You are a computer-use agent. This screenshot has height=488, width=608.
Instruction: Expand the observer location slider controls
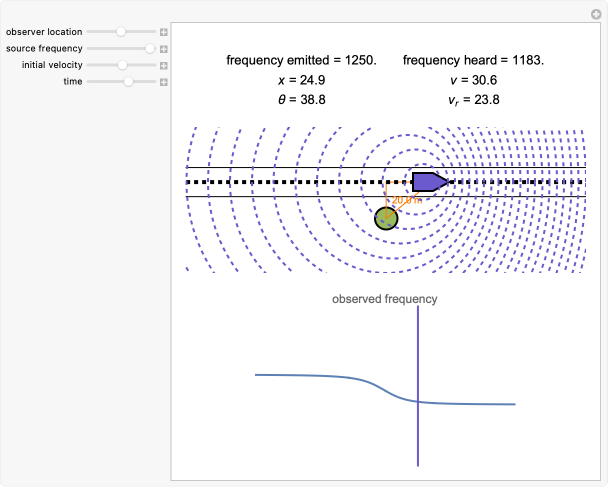coord(164,32)
